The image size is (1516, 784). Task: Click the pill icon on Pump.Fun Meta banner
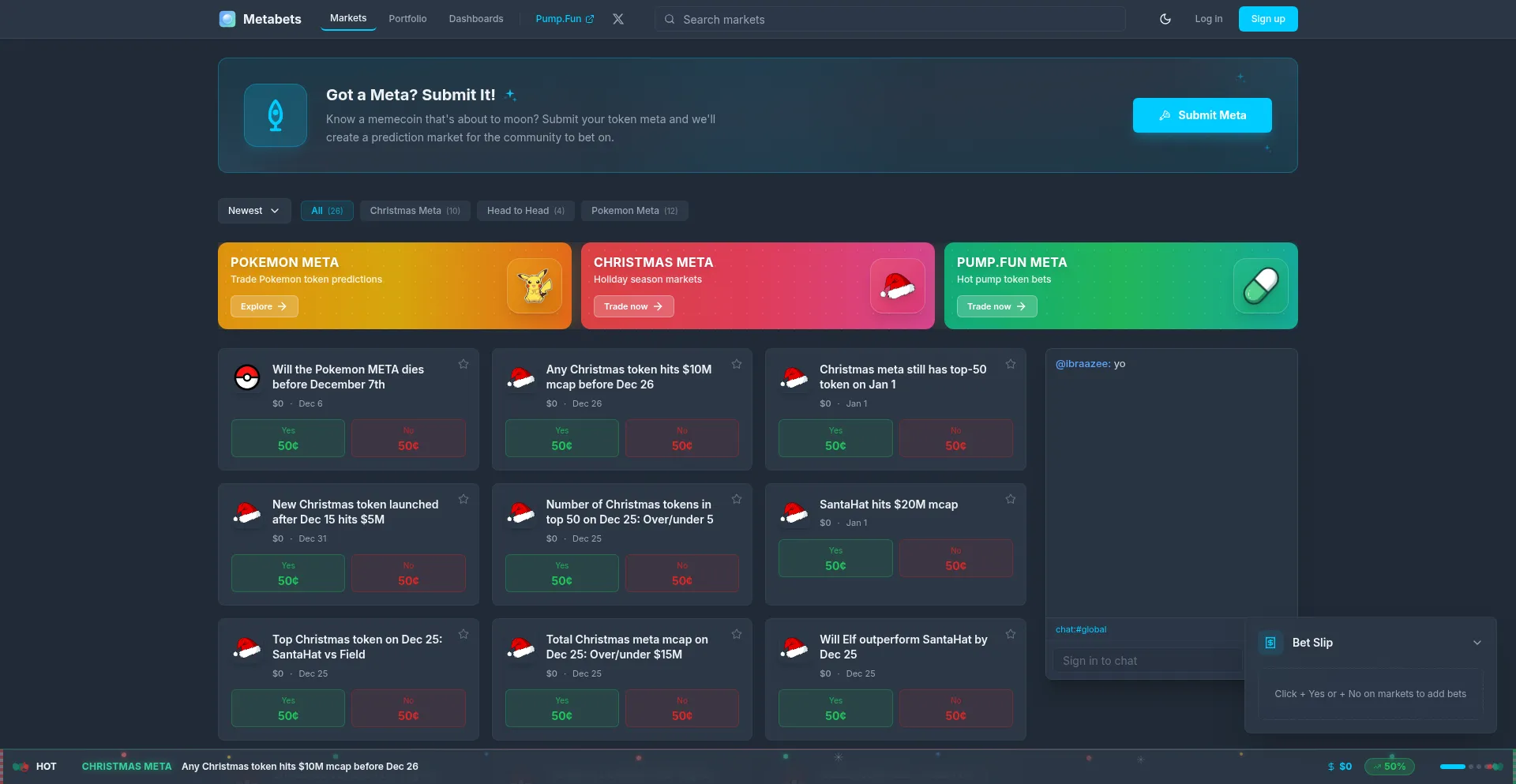pyautogui.click(x=1260, y=286)
